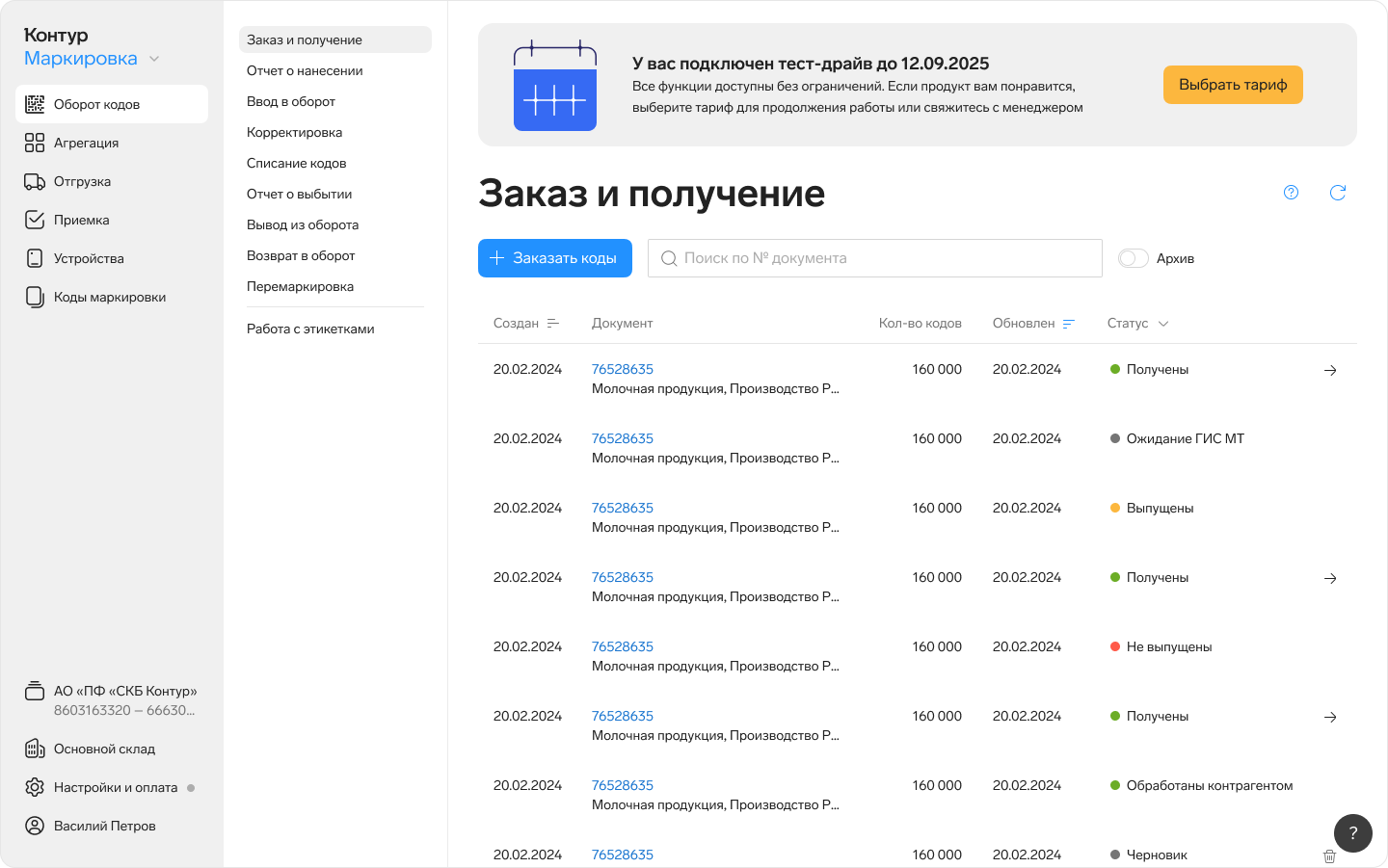Open Приемка in the left sidebar

(81, 220)
